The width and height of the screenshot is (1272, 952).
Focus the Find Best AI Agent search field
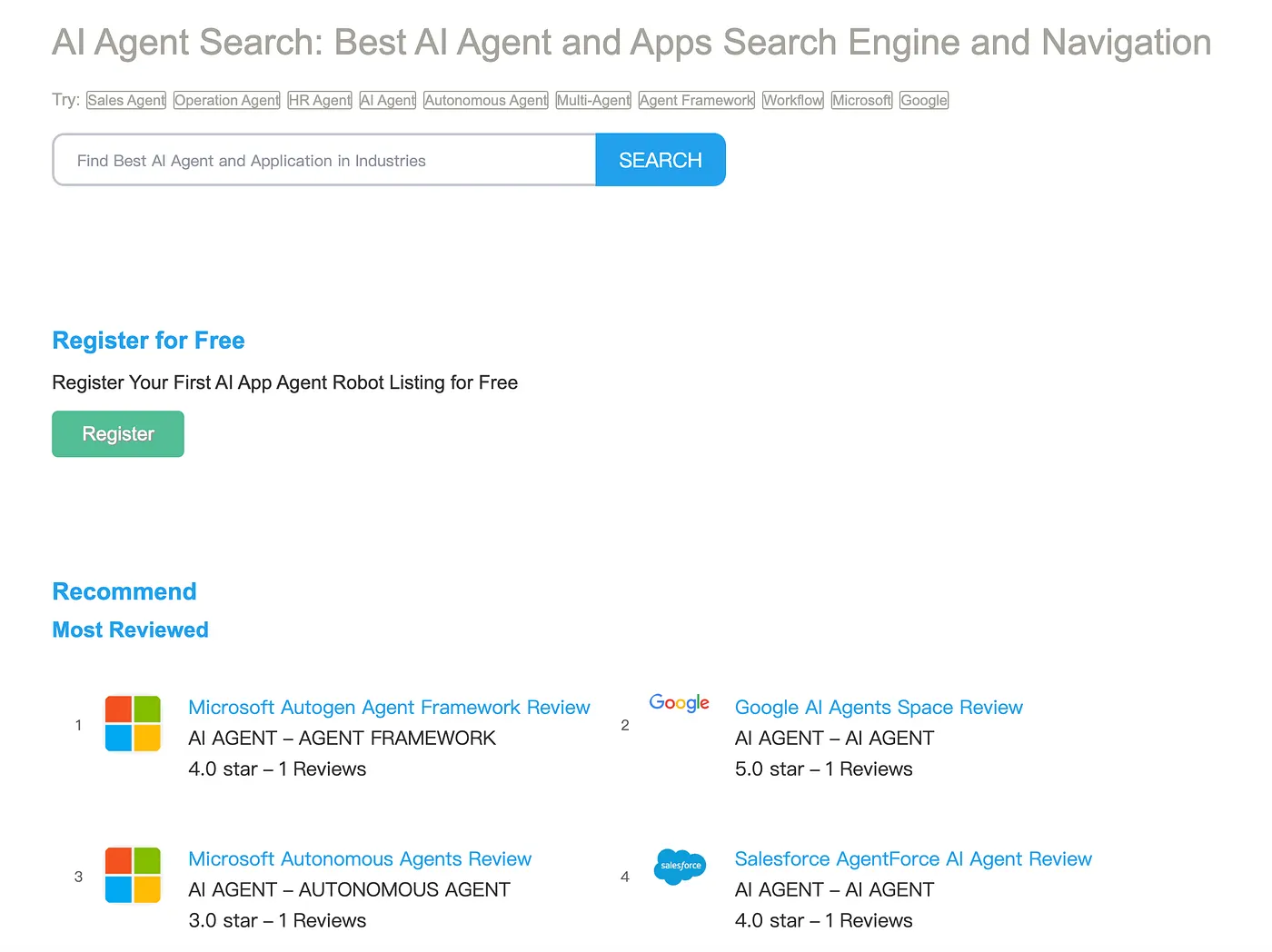(324, 160)
